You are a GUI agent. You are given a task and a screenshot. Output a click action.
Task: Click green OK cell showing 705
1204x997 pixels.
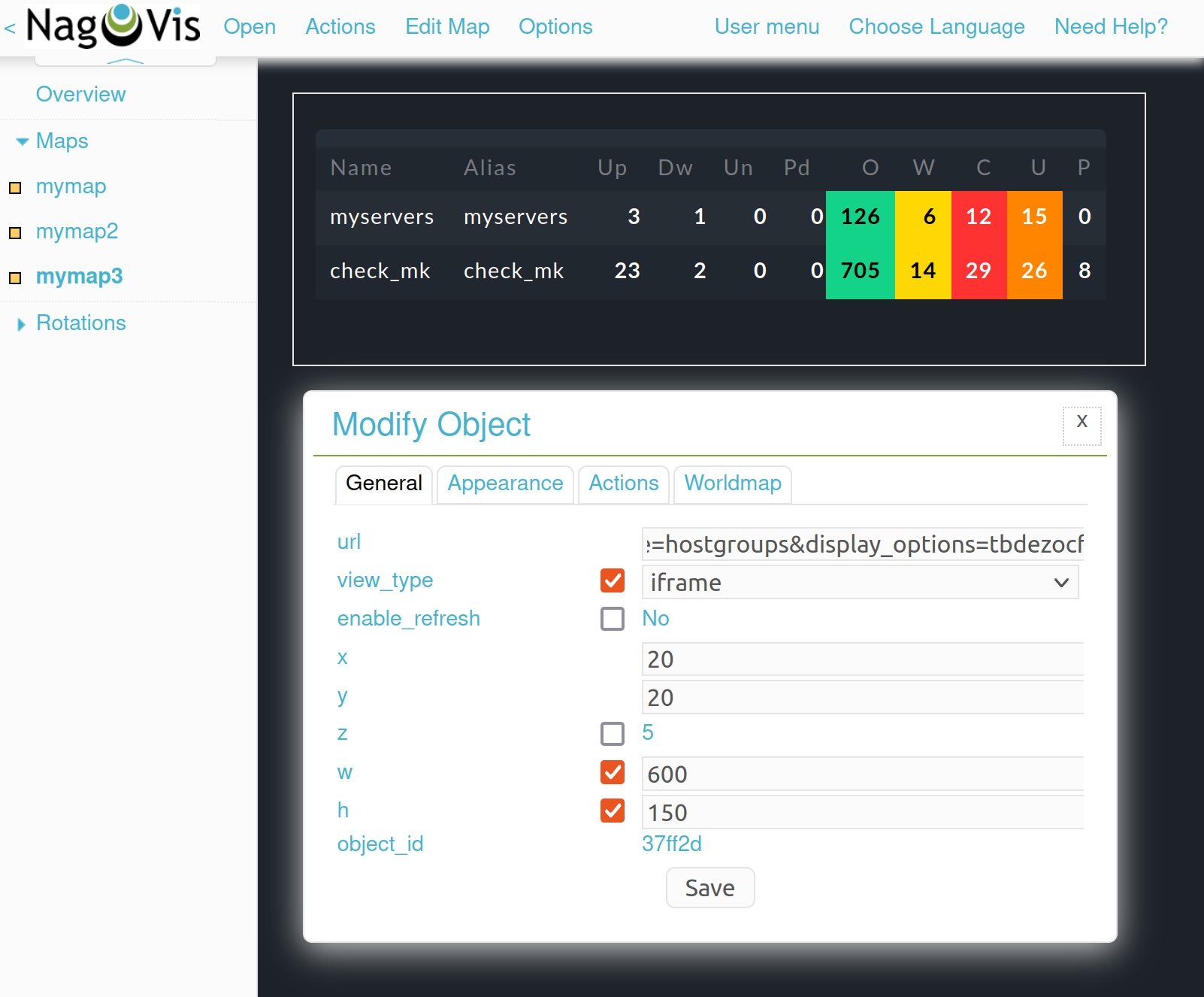pyautogui.click(x=861, y=272)
